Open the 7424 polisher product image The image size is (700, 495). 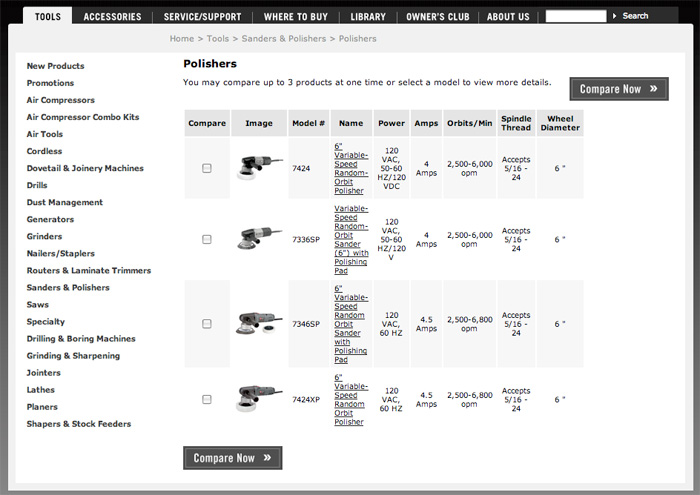pyautogui.click(x=259, y=167)
